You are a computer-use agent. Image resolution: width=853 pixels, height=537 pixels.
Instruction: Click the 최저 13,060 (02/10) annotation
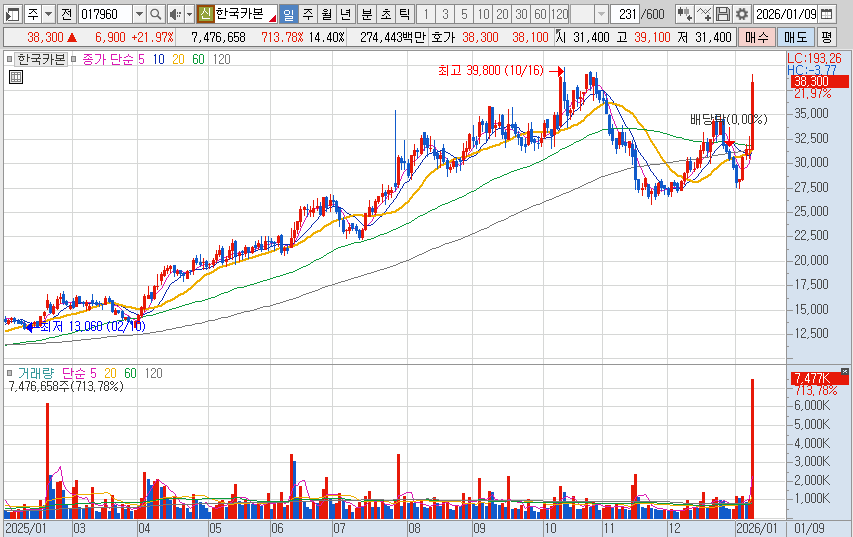coord(92,326)
